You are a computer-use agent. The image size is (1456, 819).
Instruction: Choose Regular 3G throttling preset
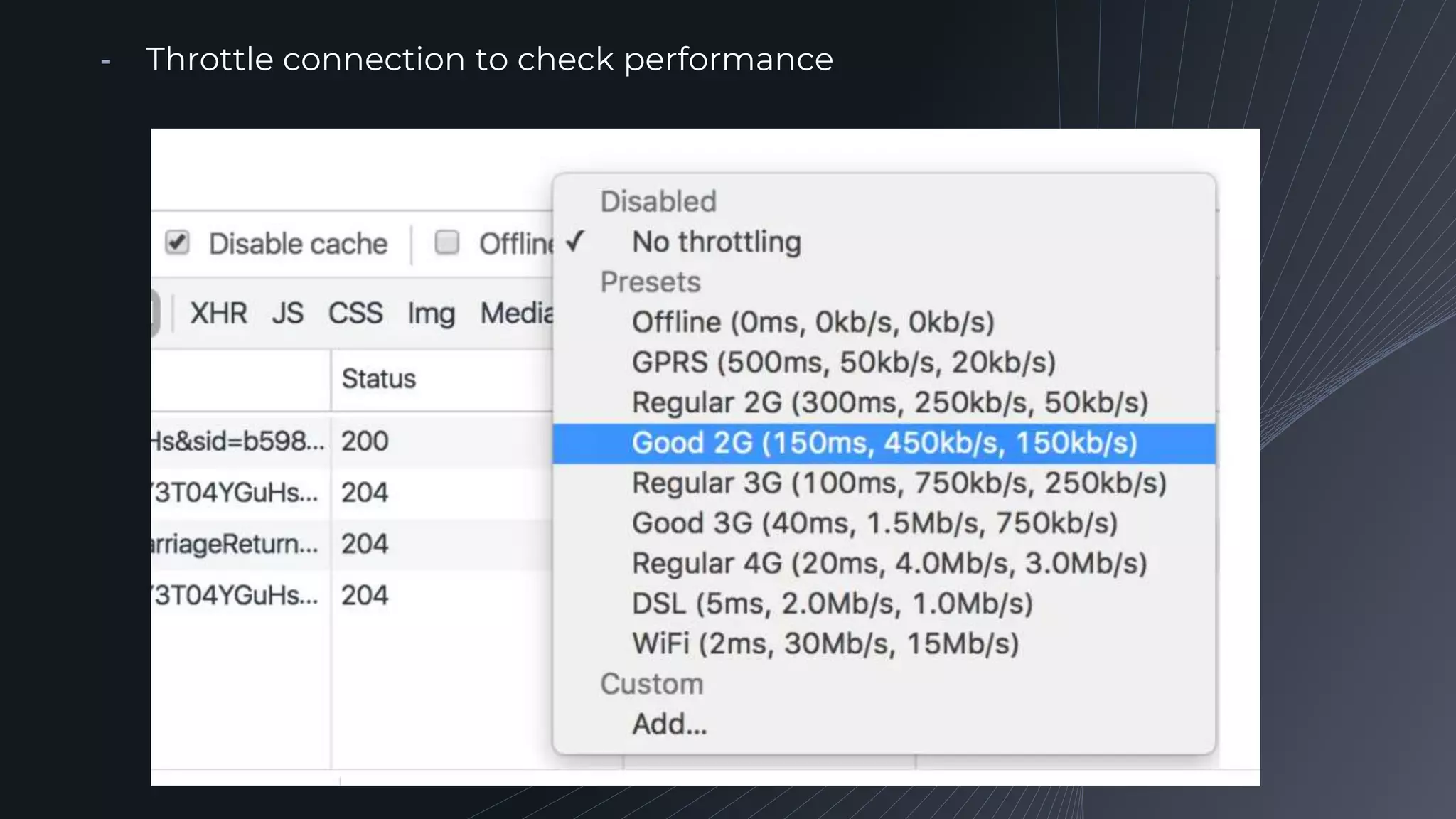point(899,483)
